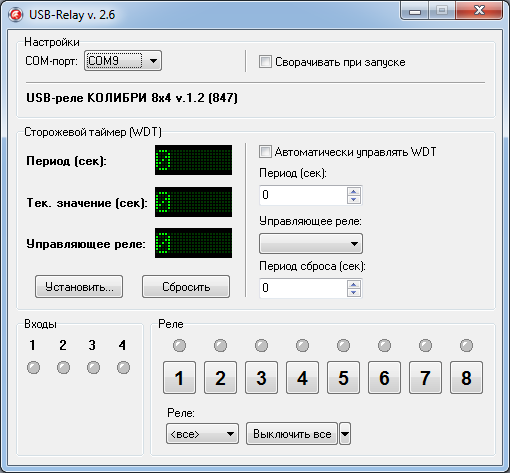The image size is (510, 473).
Task: Click the 'Сбросить' button
Action: (186, 287)
